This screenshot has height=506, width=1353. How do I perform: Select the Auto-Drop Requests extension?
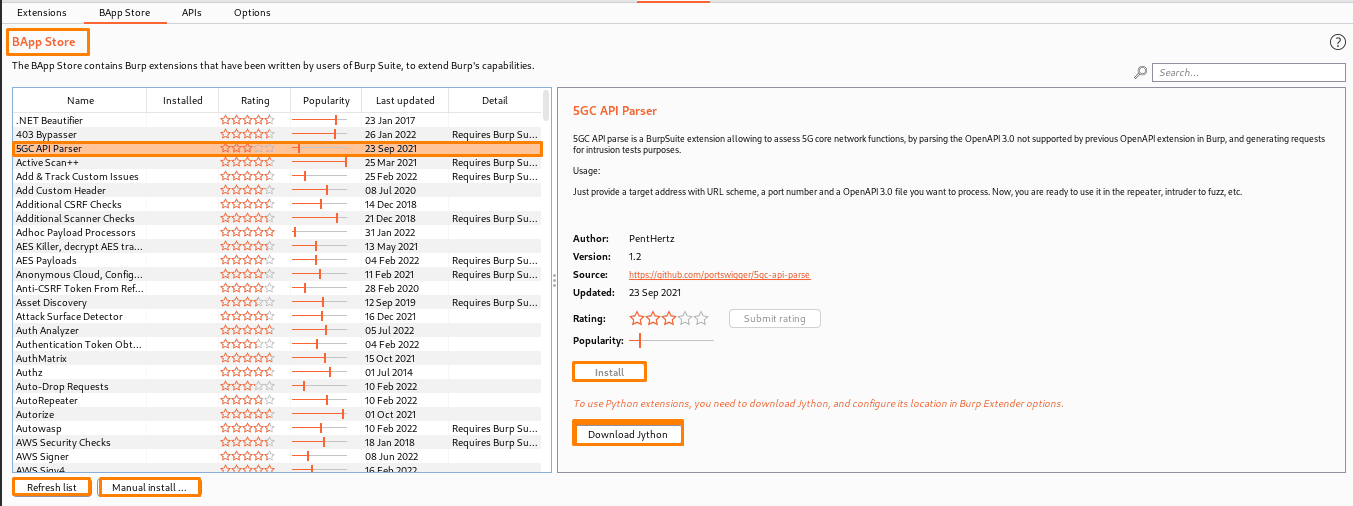coord(277,386)
